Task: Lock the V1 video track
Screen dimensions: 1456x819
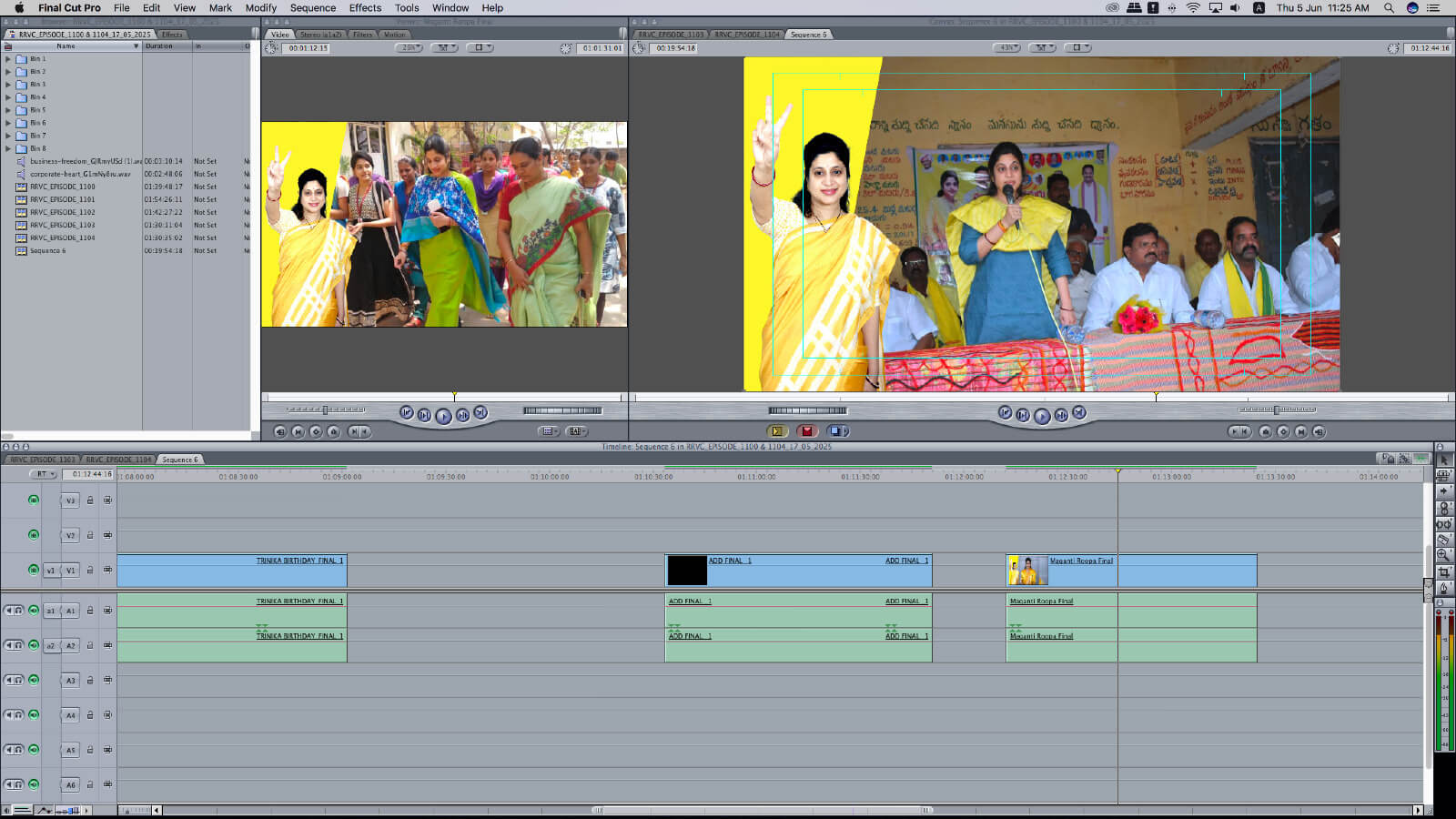Action: pos(90,571)
